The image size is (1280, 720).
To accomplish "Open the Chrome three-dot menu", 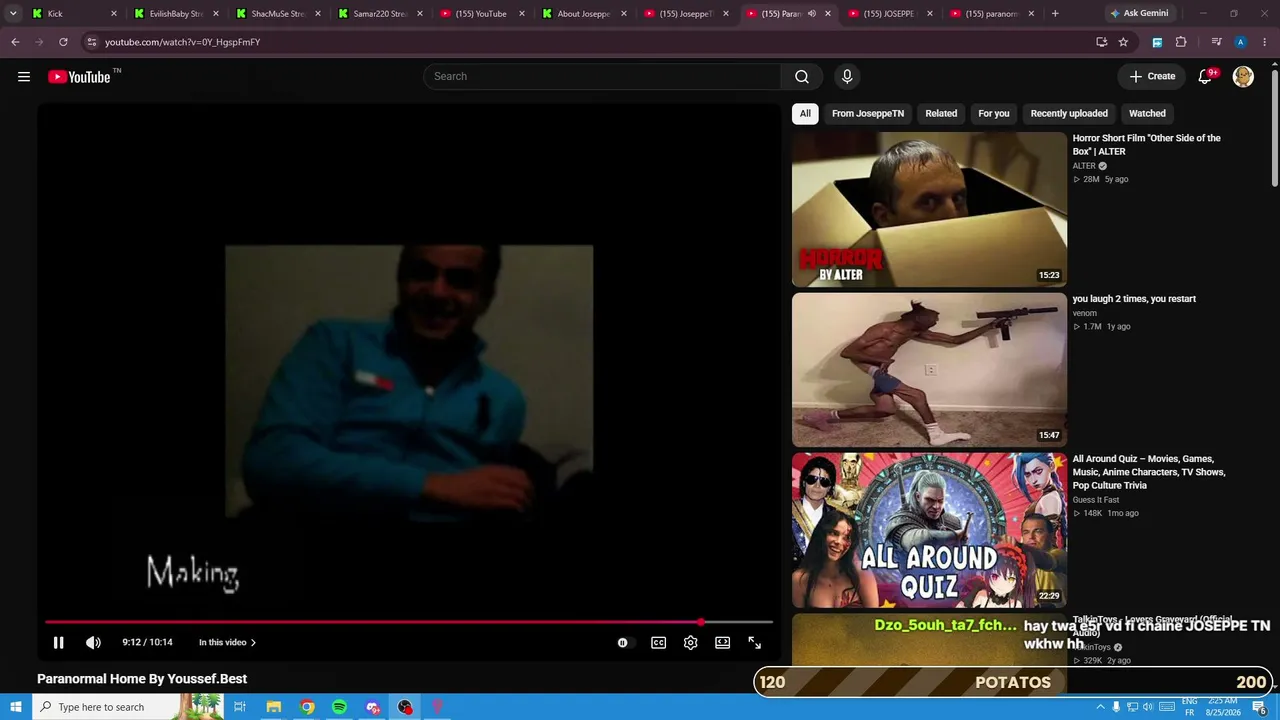I will (x=1265, y=42).
